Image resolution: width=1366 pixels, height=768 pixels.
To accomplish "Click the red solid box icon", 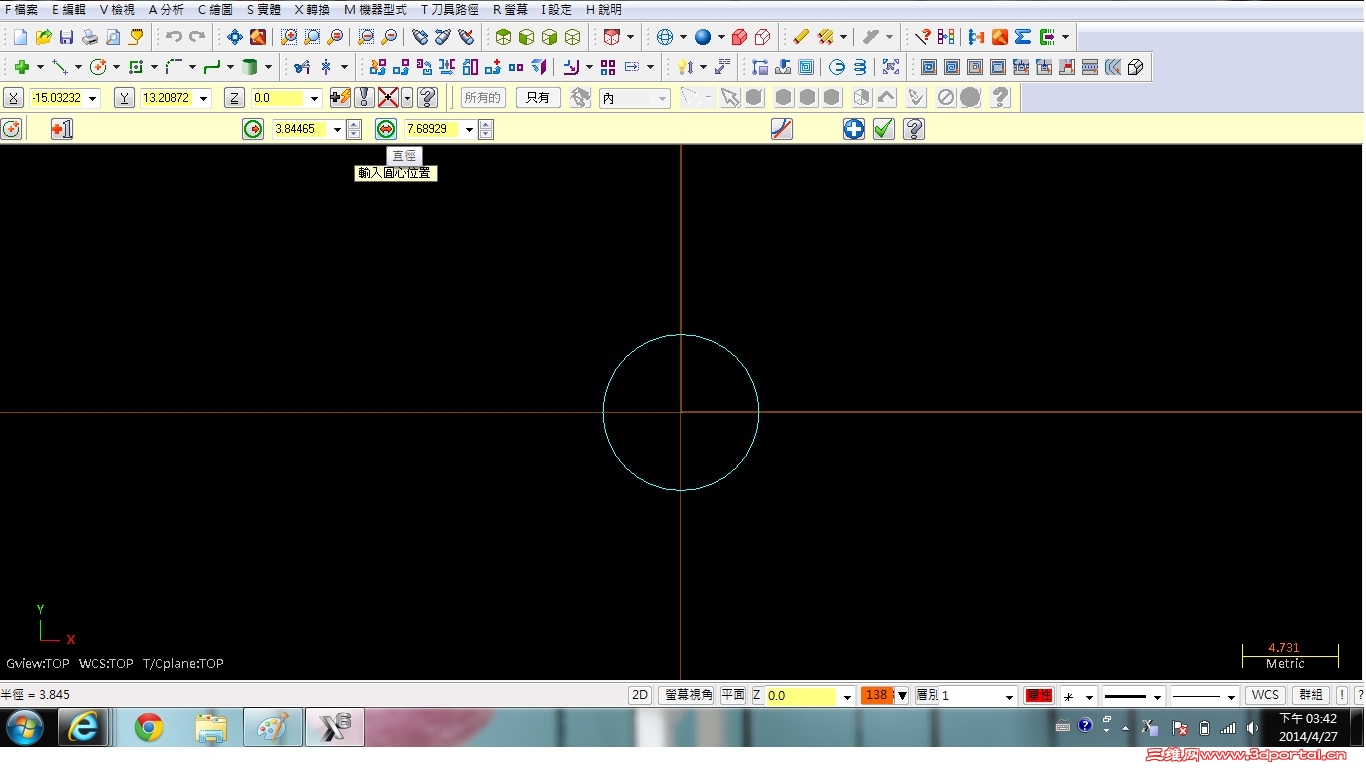I will pyautogui.click(x=740, y=37).
